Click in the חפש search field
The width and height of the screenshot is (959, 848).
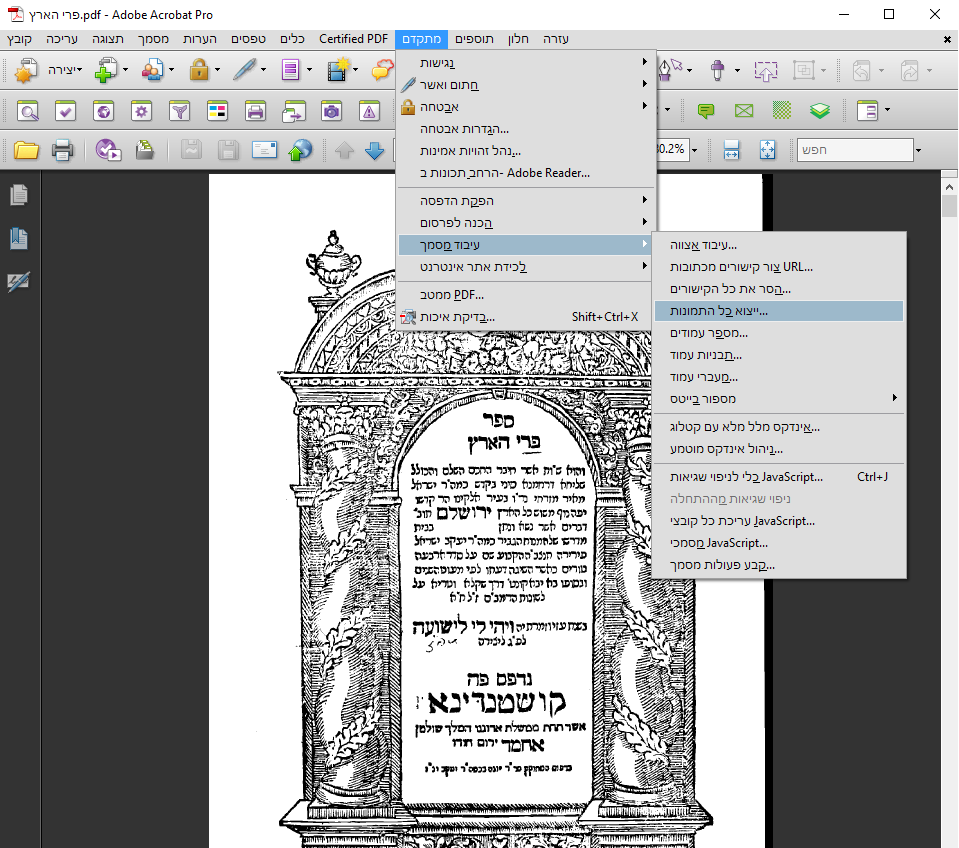(x=853, y=150)
